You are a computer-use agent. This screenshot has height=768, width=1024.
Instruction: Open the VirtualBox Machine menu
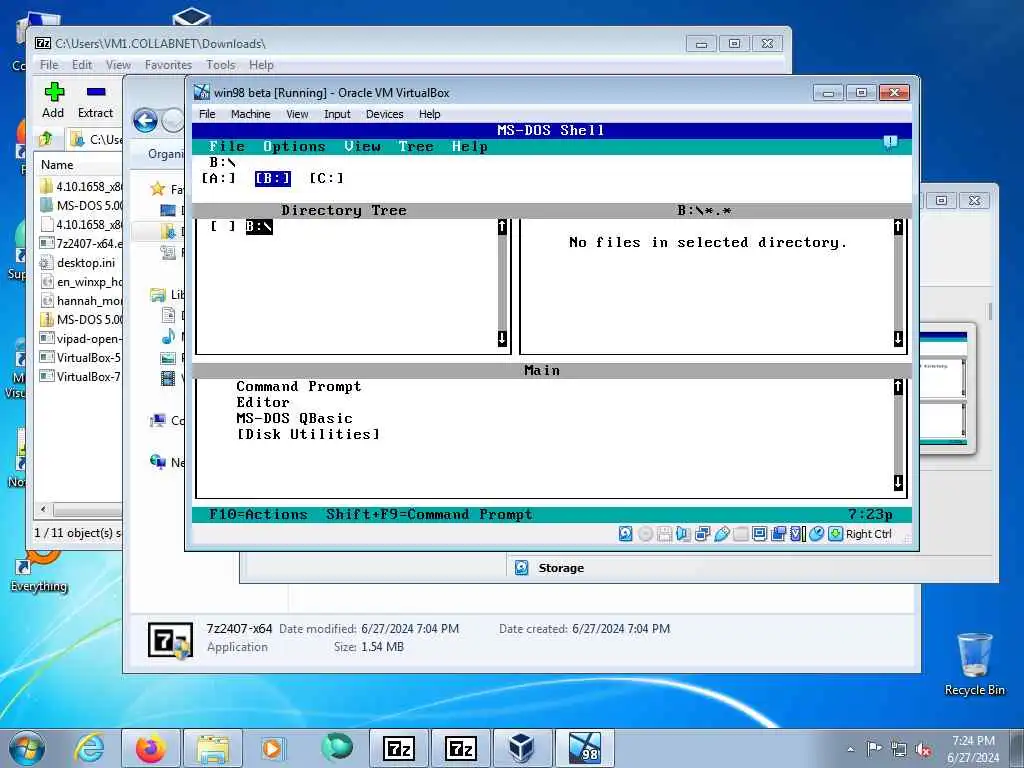[x=250, y=114]
